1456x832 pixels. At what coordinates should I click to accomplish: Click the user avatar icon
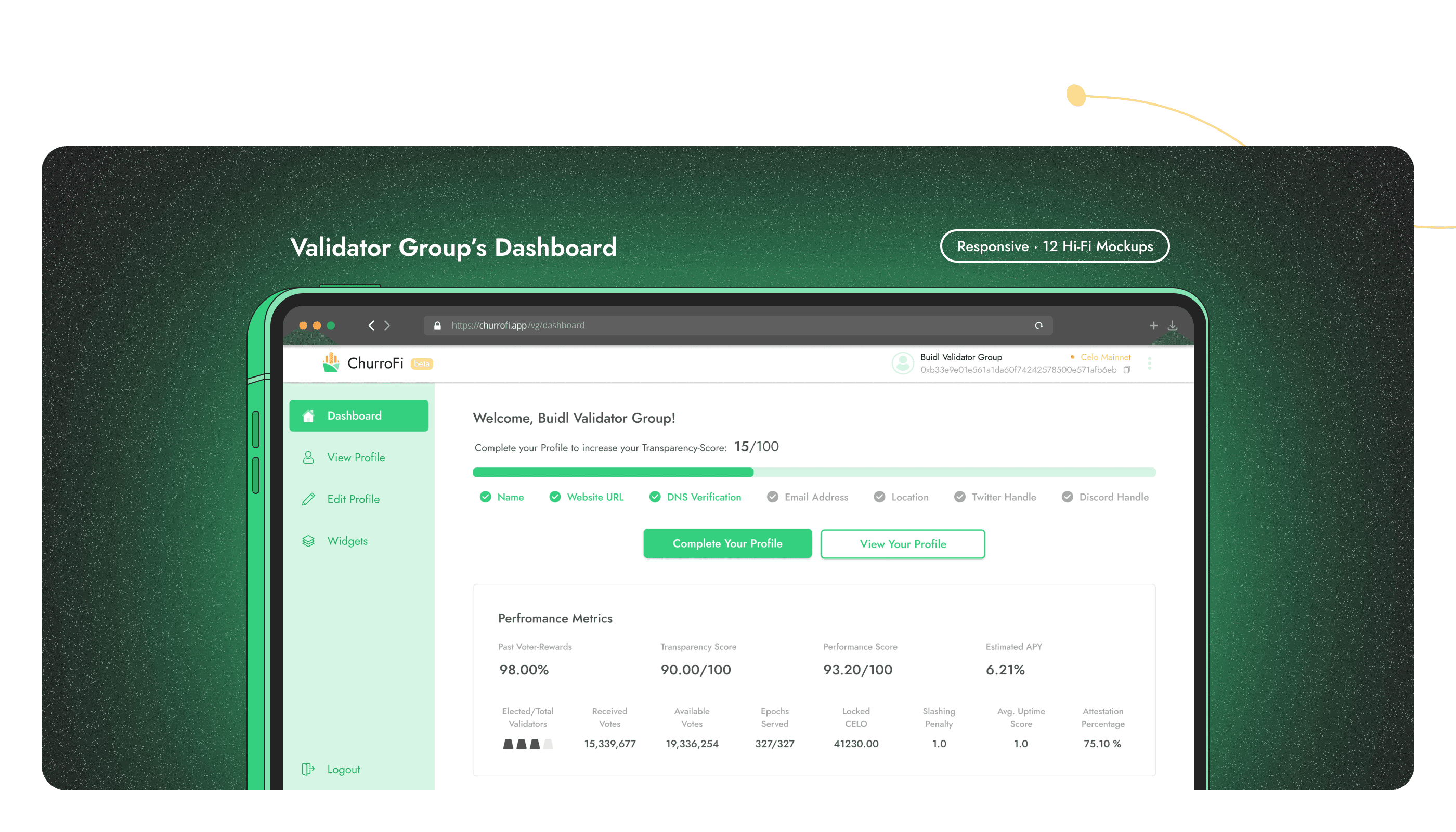click(x=903, y=363)
